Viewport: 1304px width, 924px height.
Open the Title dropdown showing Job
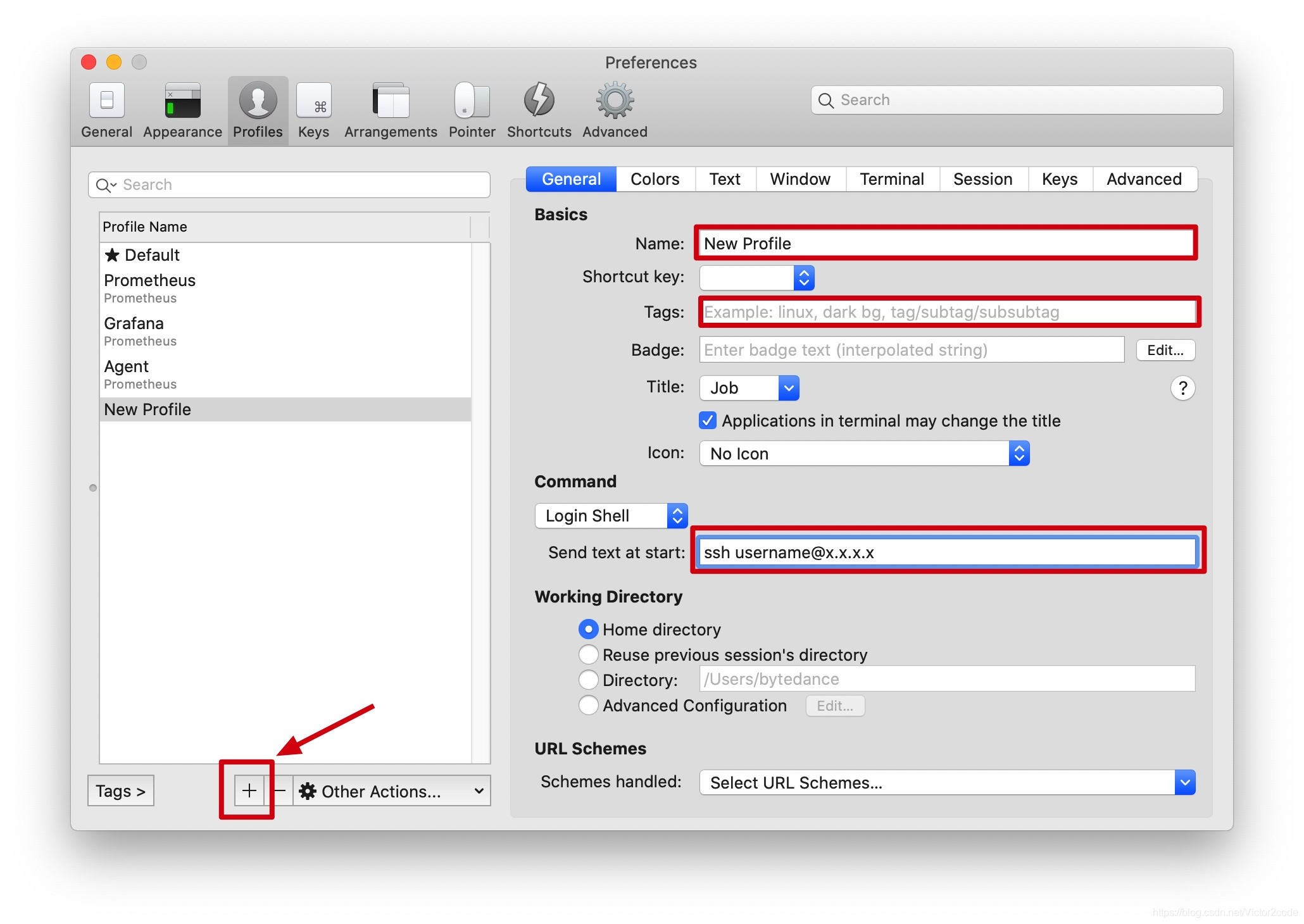click(x=749, y=388)
